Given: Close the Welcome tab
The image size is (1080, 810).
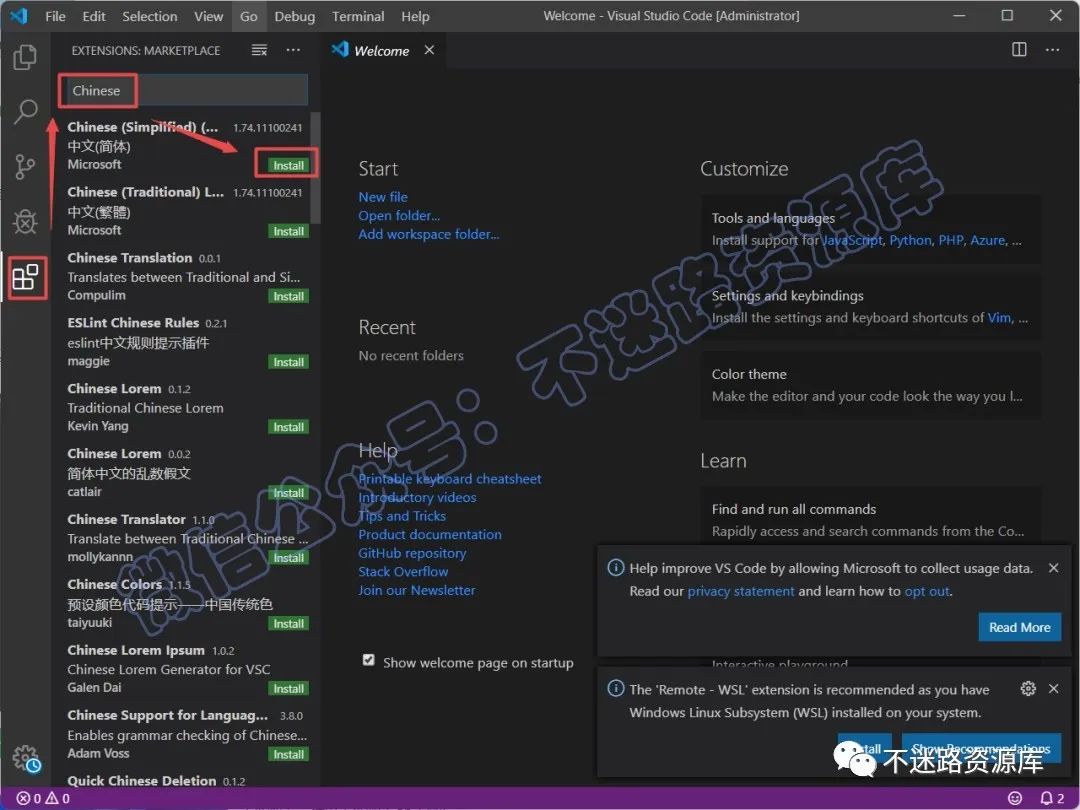Looking at the screenshot, I should pyautogui.click(x=429, y=50).
